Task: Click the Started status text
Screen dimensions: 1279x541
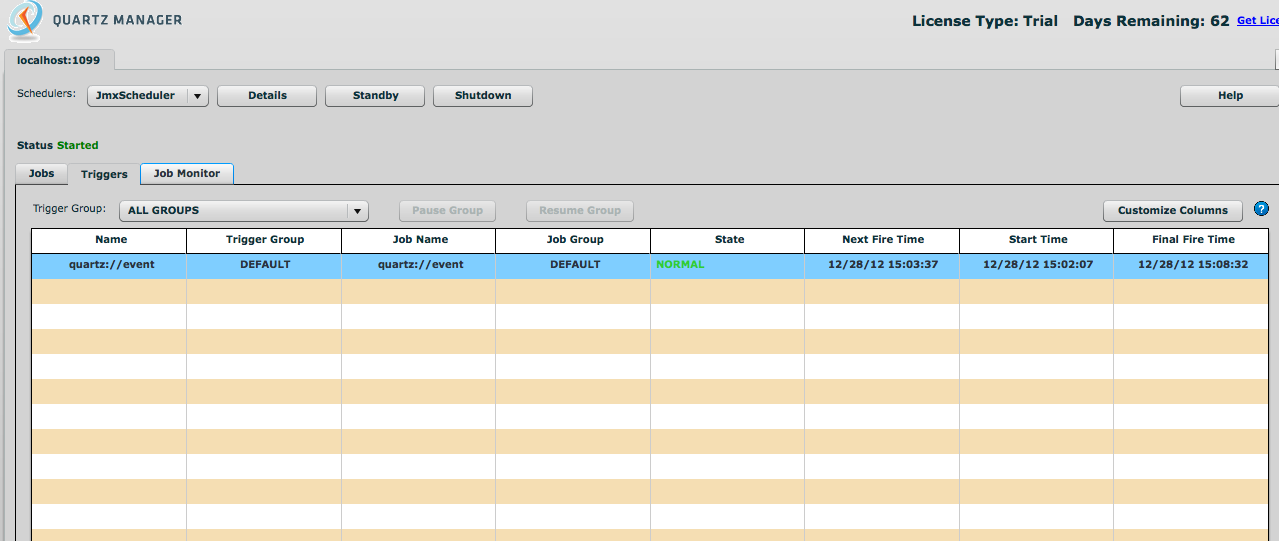Action: [78, 146]
